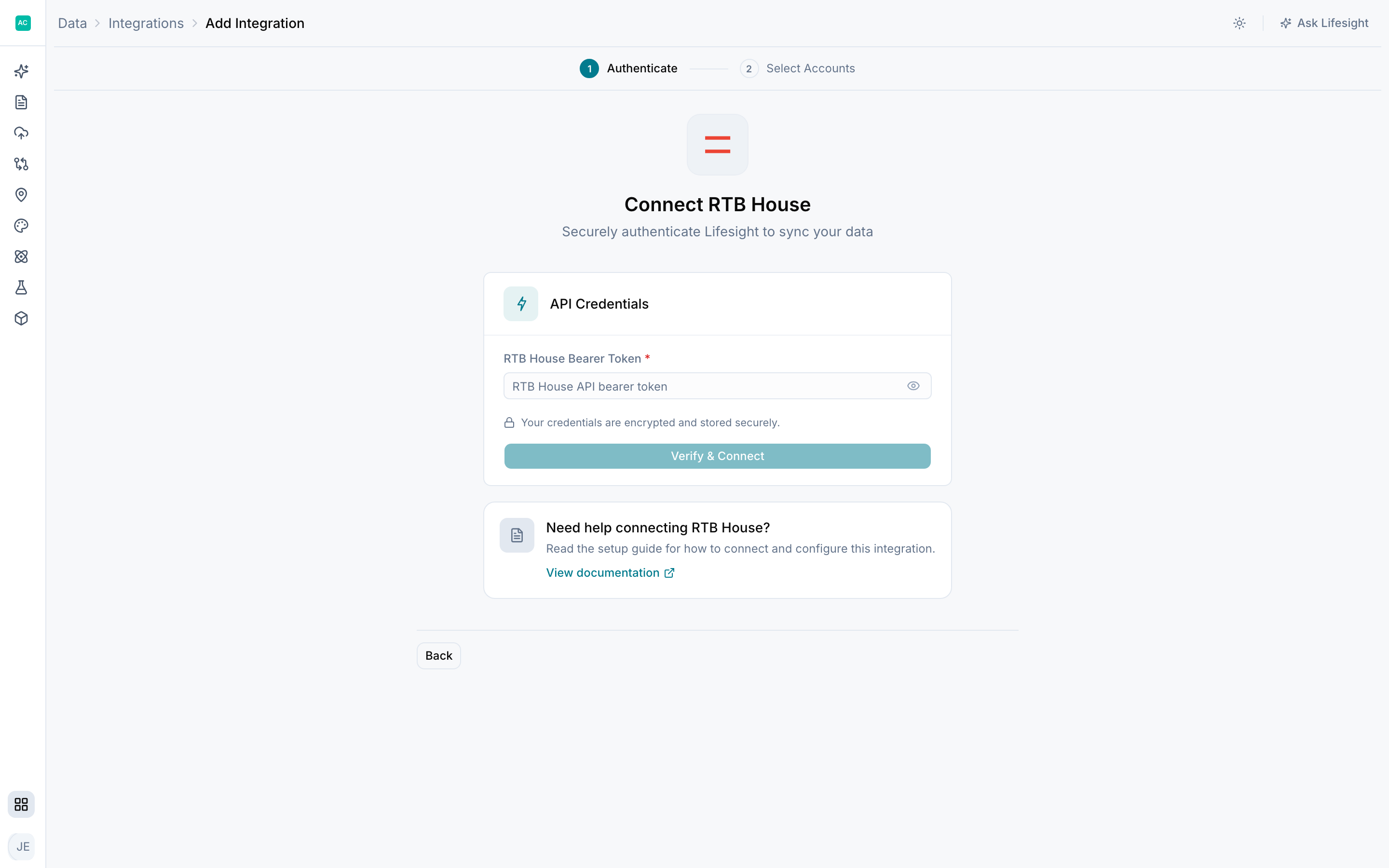Click the 'Add Integration' breadcrumb text
The image size is (1389, 868).
click(255, 23)
